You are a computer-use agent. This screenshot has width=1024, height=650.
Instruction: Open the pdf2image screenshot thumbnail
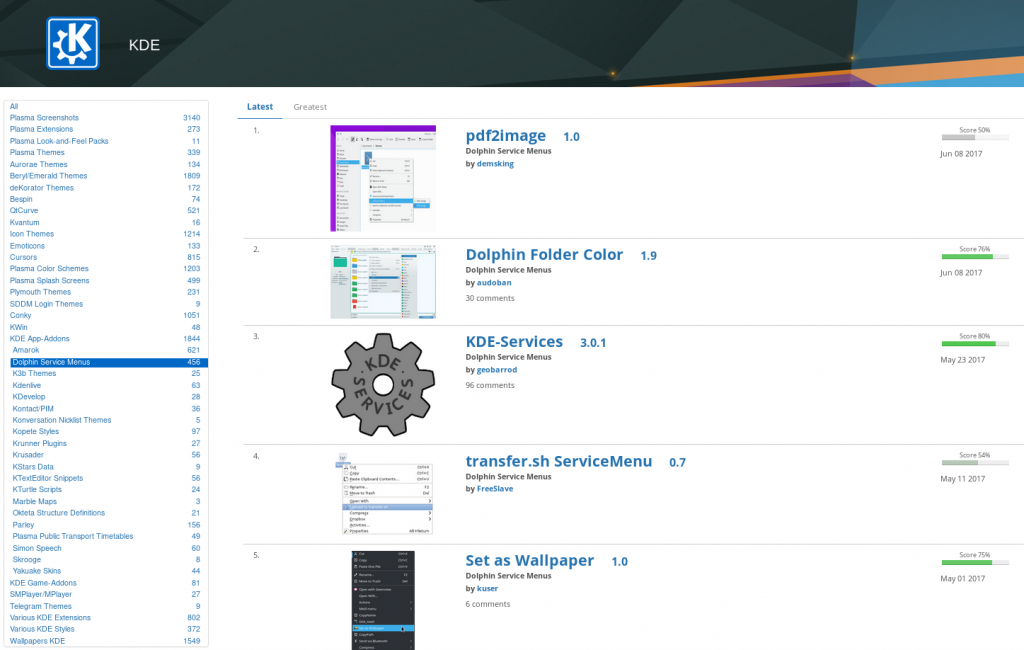click(383, 178)
